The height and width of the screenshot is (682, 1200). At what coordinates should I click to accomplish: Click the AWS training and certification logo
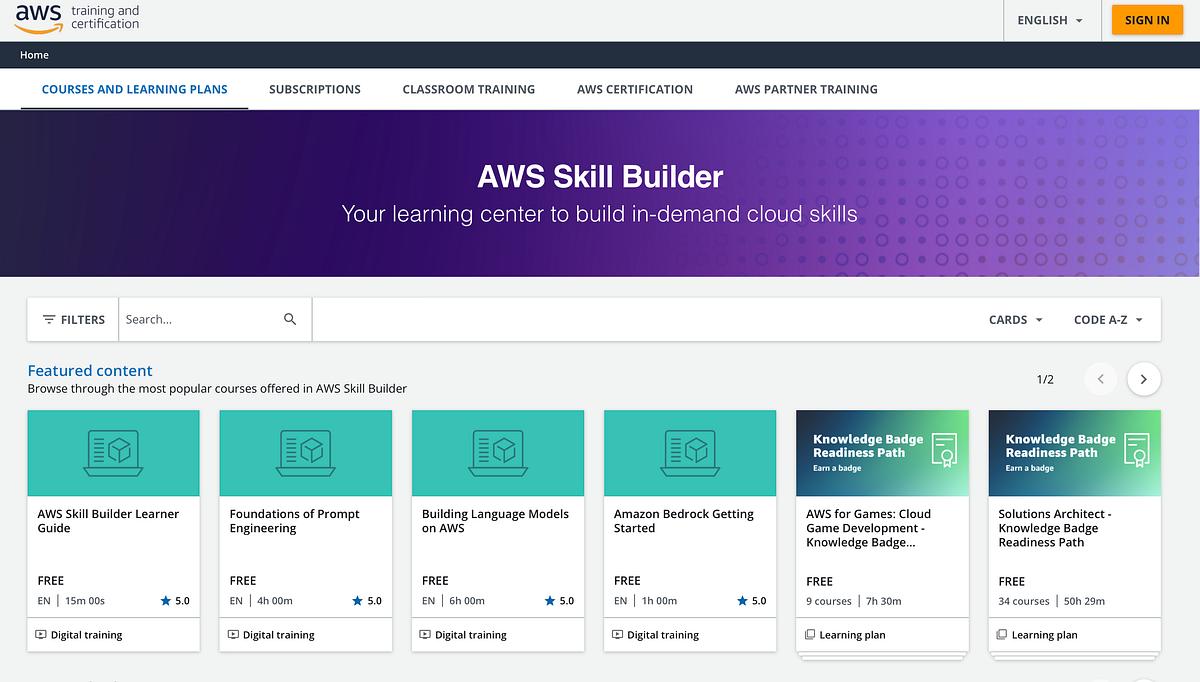(77, 18)
